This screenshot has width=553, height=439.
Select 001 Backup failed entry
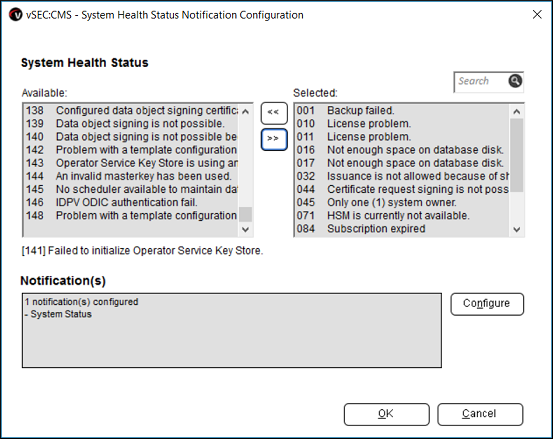pos(402,110)
